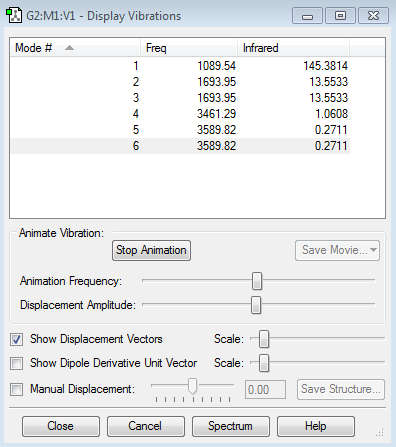396x447 pixels.
Task: Click the Mode # sort arrow
Action: pos(69,48)
